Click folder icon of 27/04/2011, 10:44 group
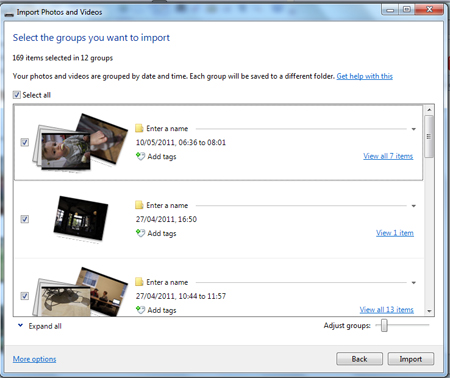 coord(139,282)
